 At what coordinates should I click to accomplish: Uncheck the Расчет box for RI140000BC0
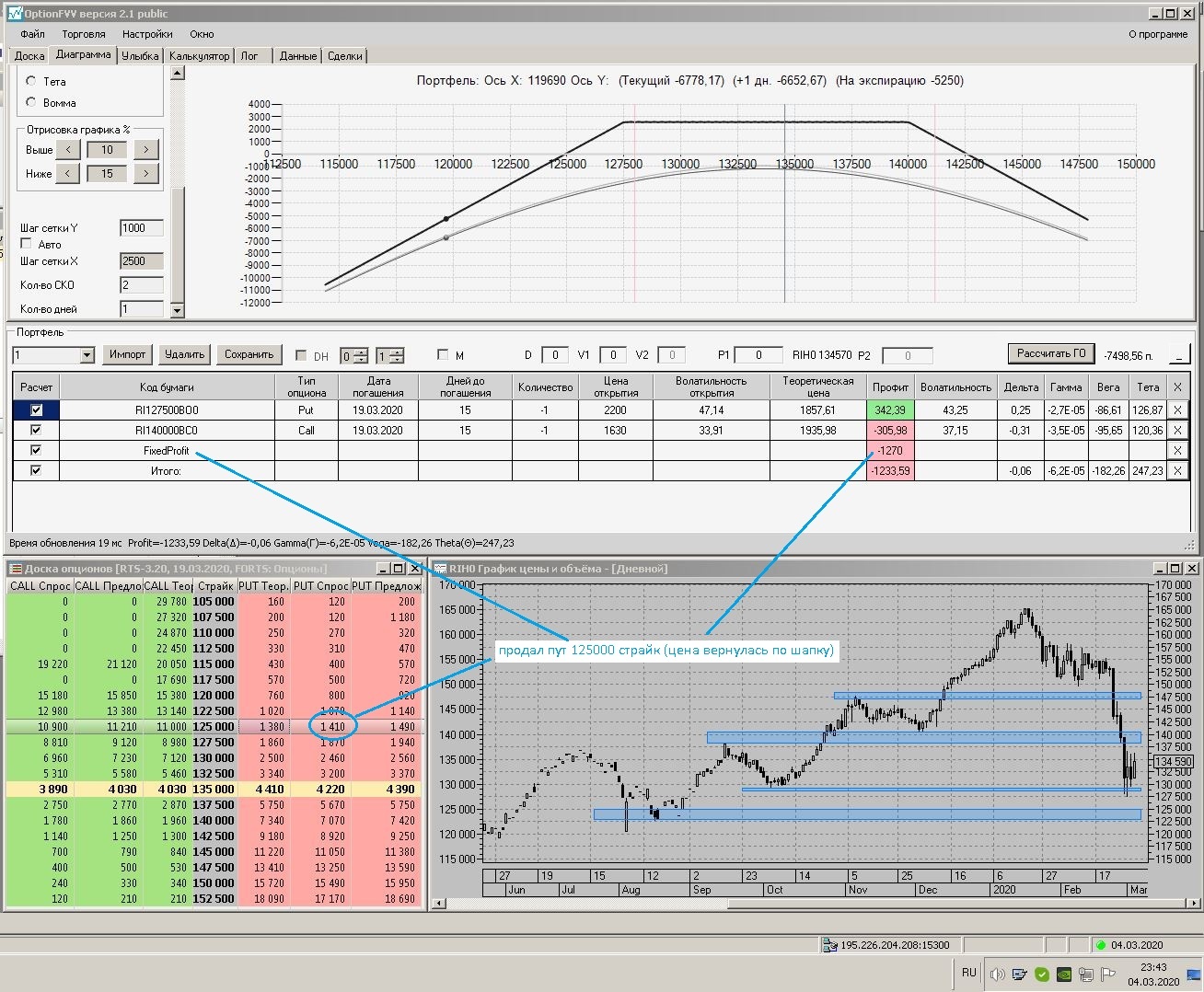(x=36, y=430)
